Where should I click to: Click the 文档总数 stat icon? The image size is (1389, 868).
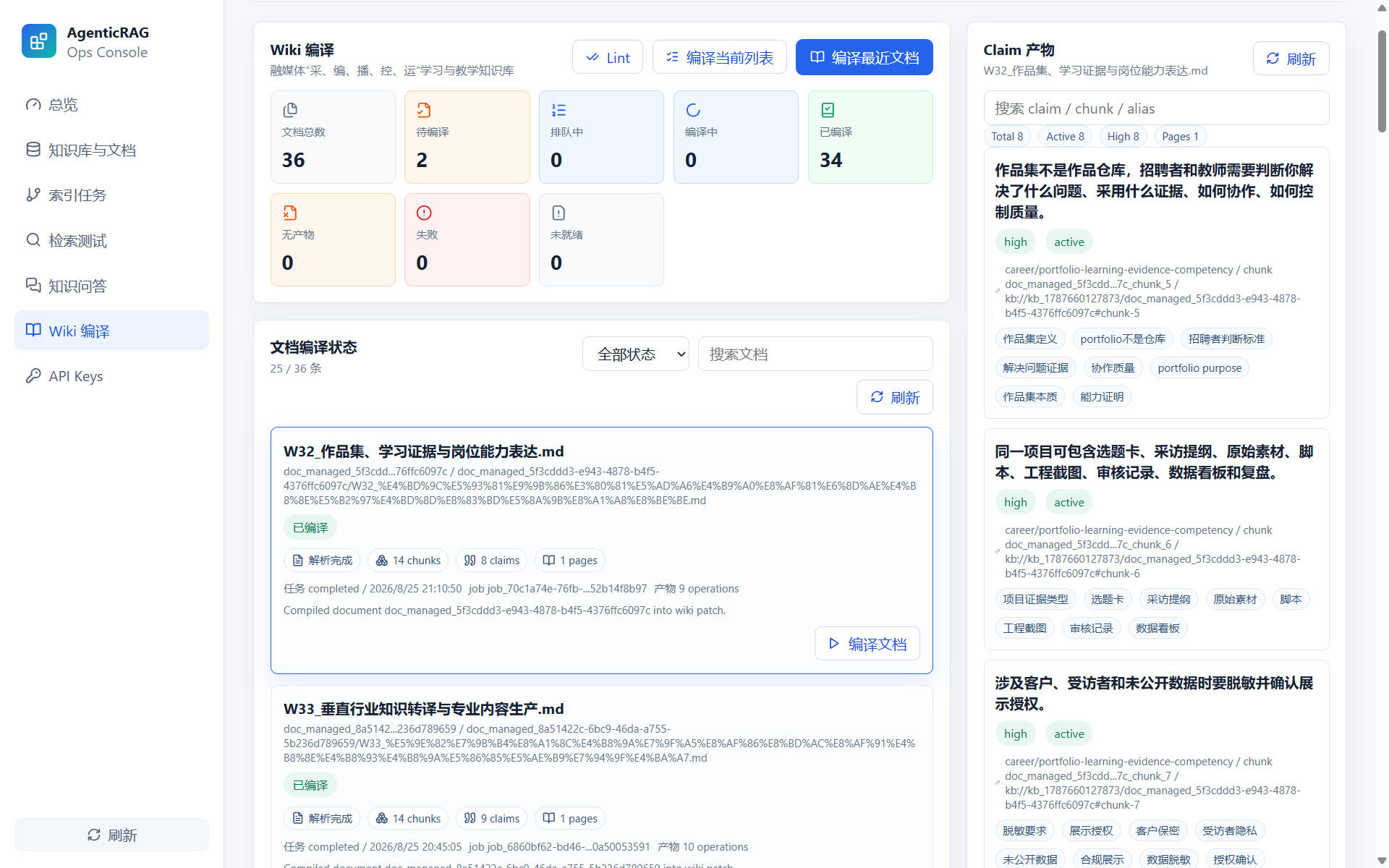[x=290, y=110]
